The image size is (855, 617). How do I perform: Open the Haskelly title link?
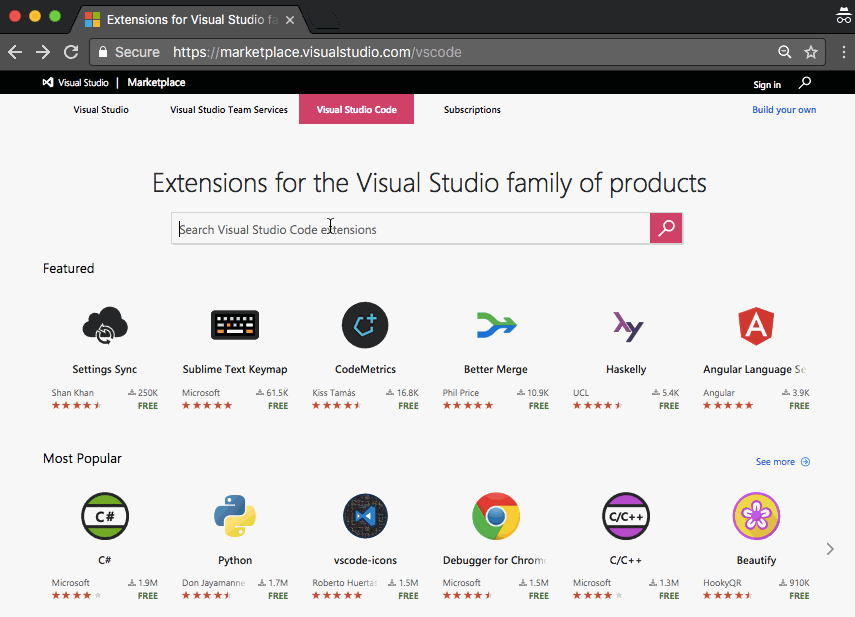626,369
